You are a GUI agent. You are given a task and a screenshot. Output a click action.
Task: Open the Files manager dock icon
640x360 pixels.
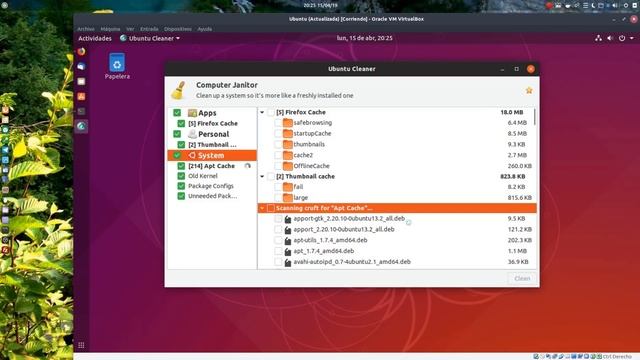coord(82,81)
